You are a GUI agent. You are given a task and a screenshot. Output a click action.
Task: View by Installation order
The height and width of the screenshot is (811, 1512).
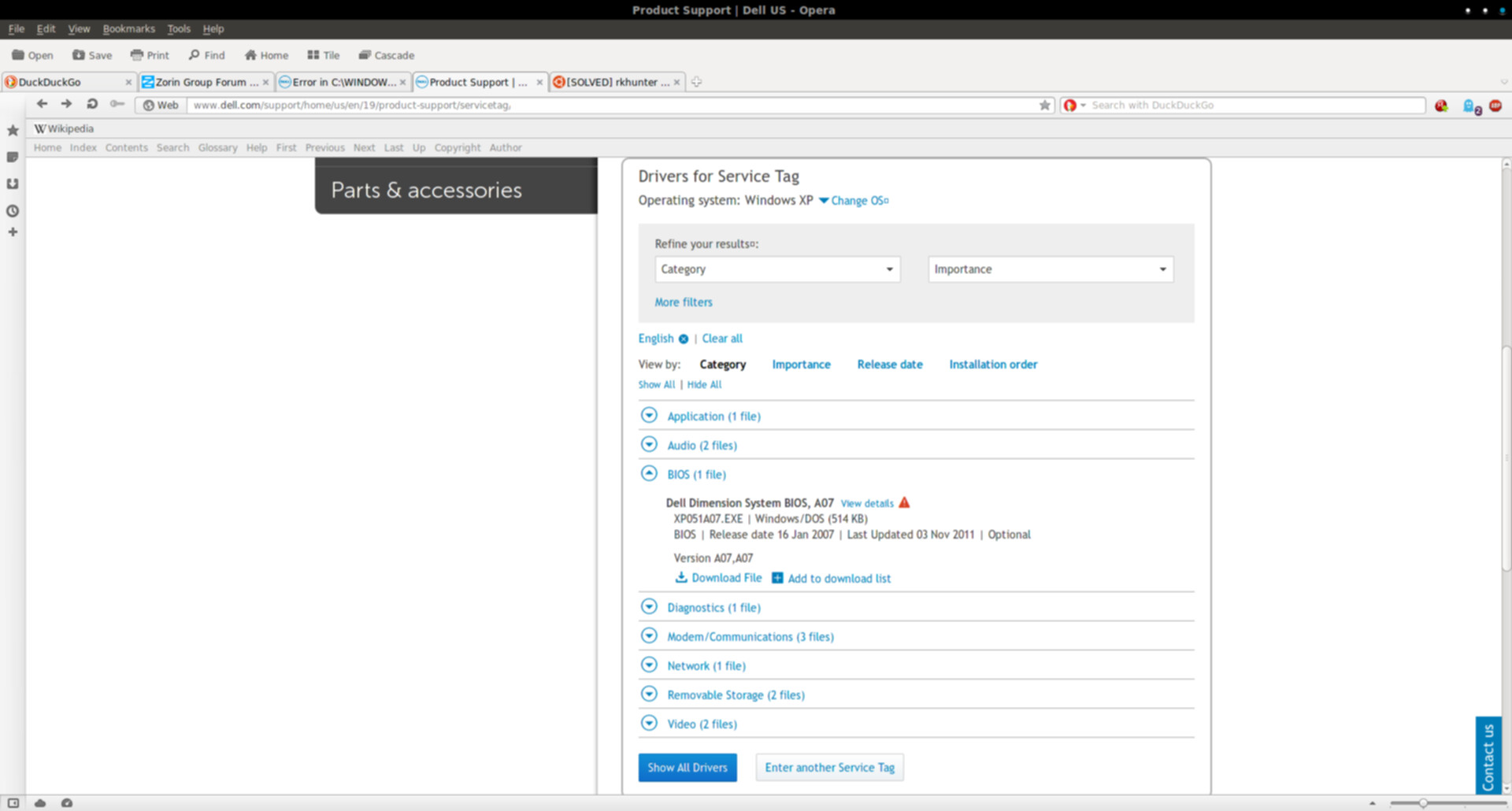coord(993,365)
